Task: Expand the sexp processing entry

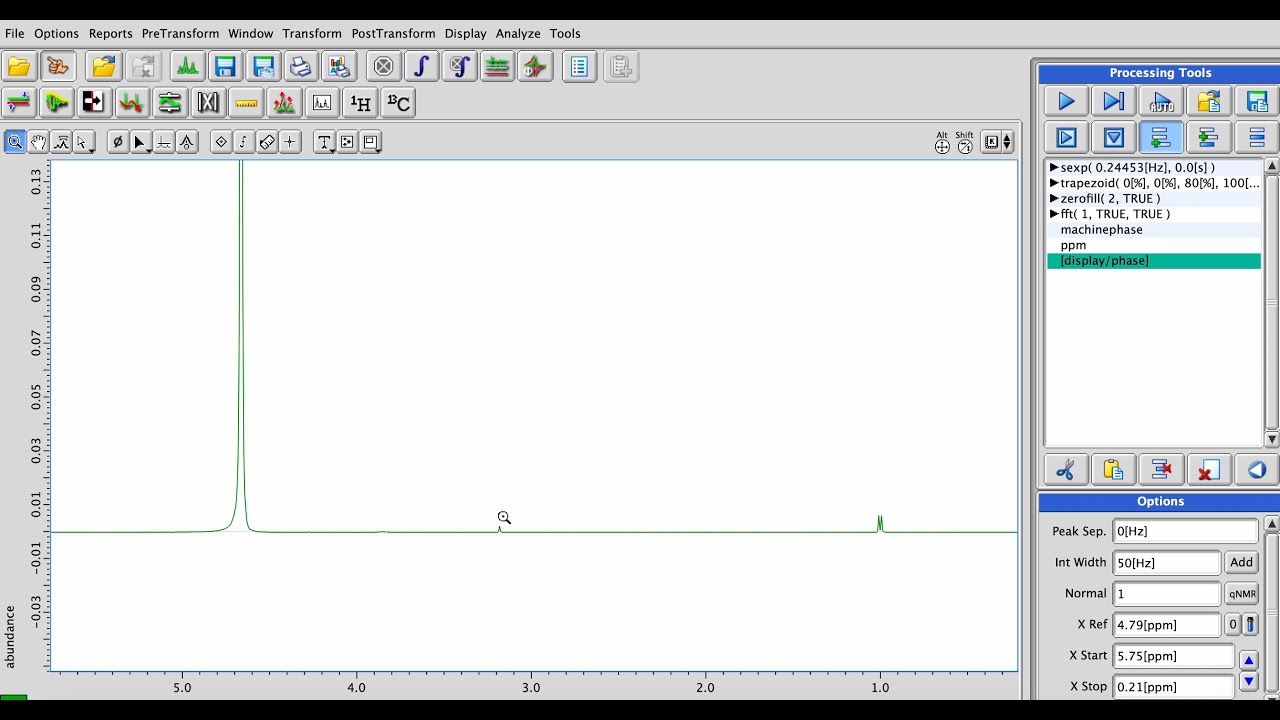Action: tap(1054, 168)
